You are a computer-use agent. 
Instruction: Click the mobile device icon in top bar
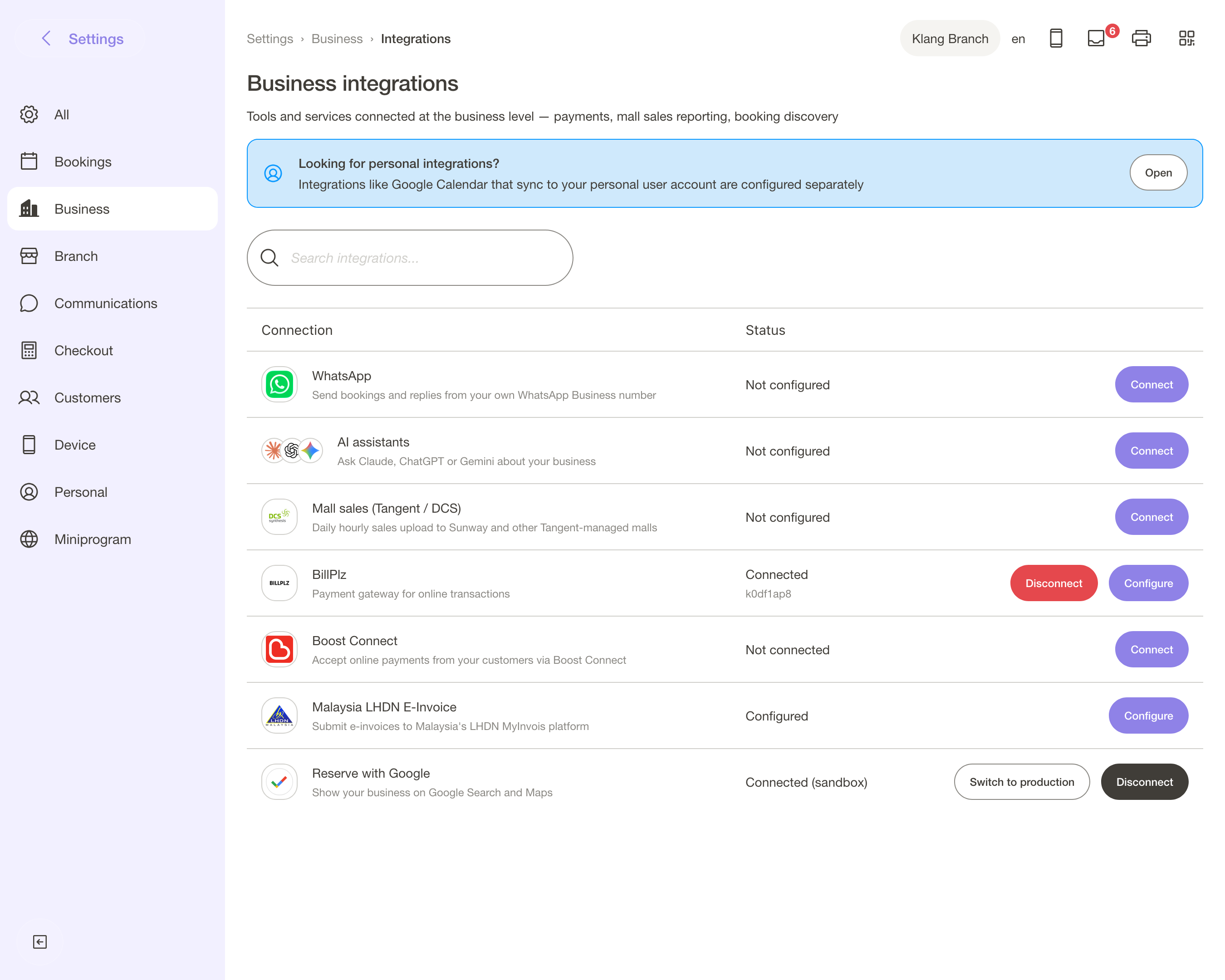coord(1056,39)
